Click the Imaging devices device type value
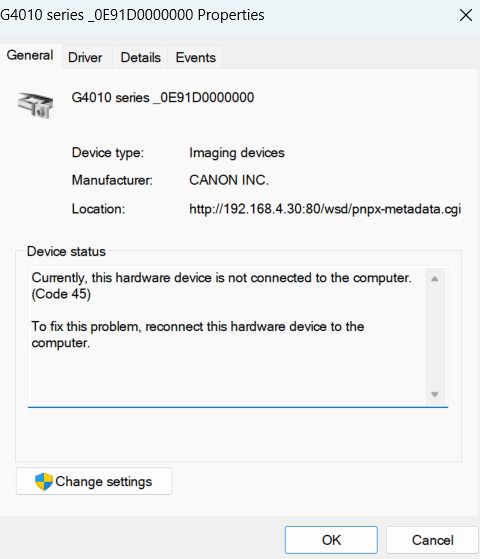 (237, 153)
